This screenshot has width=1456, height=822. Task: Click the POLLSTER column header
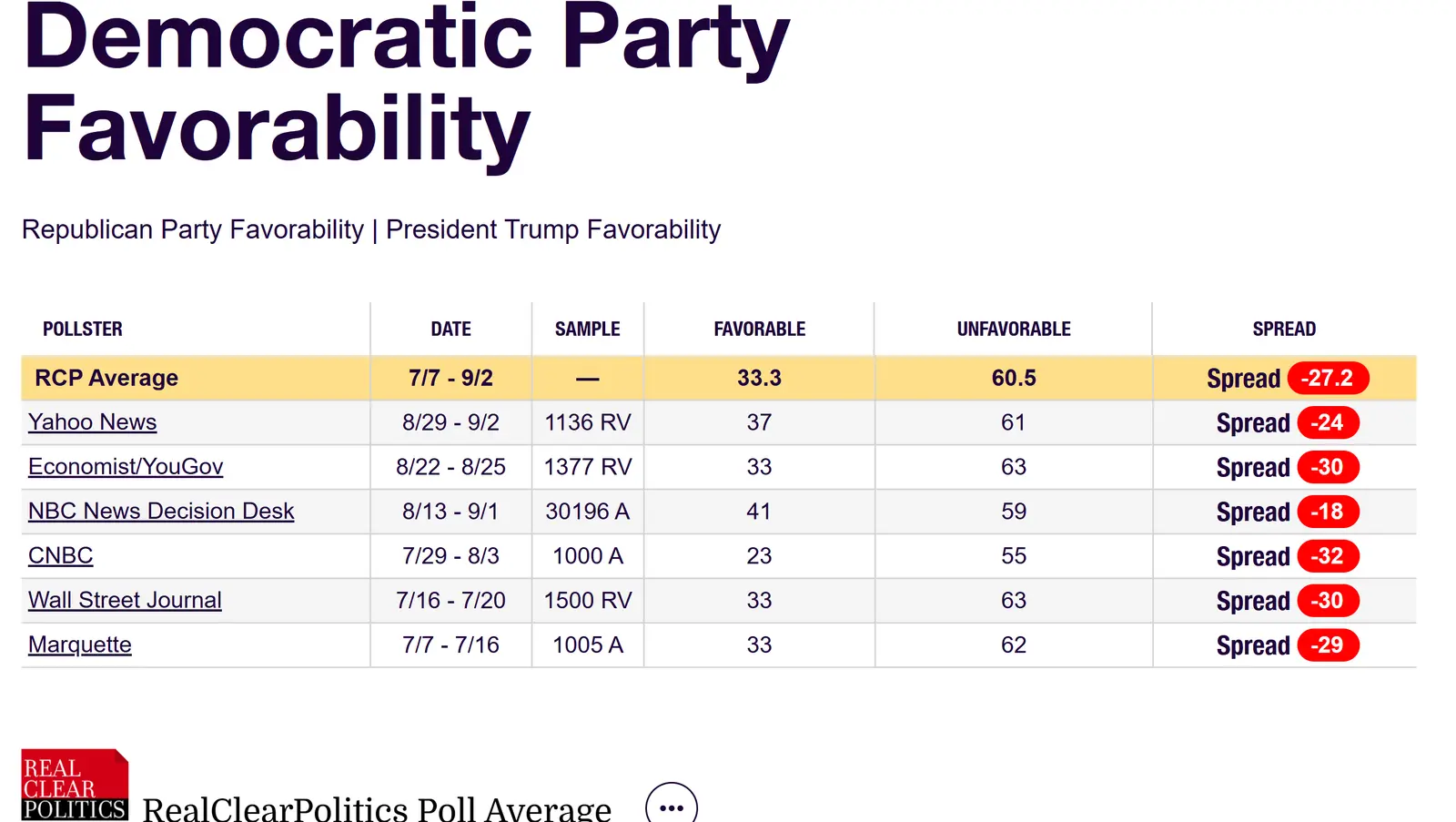point(83,330)
